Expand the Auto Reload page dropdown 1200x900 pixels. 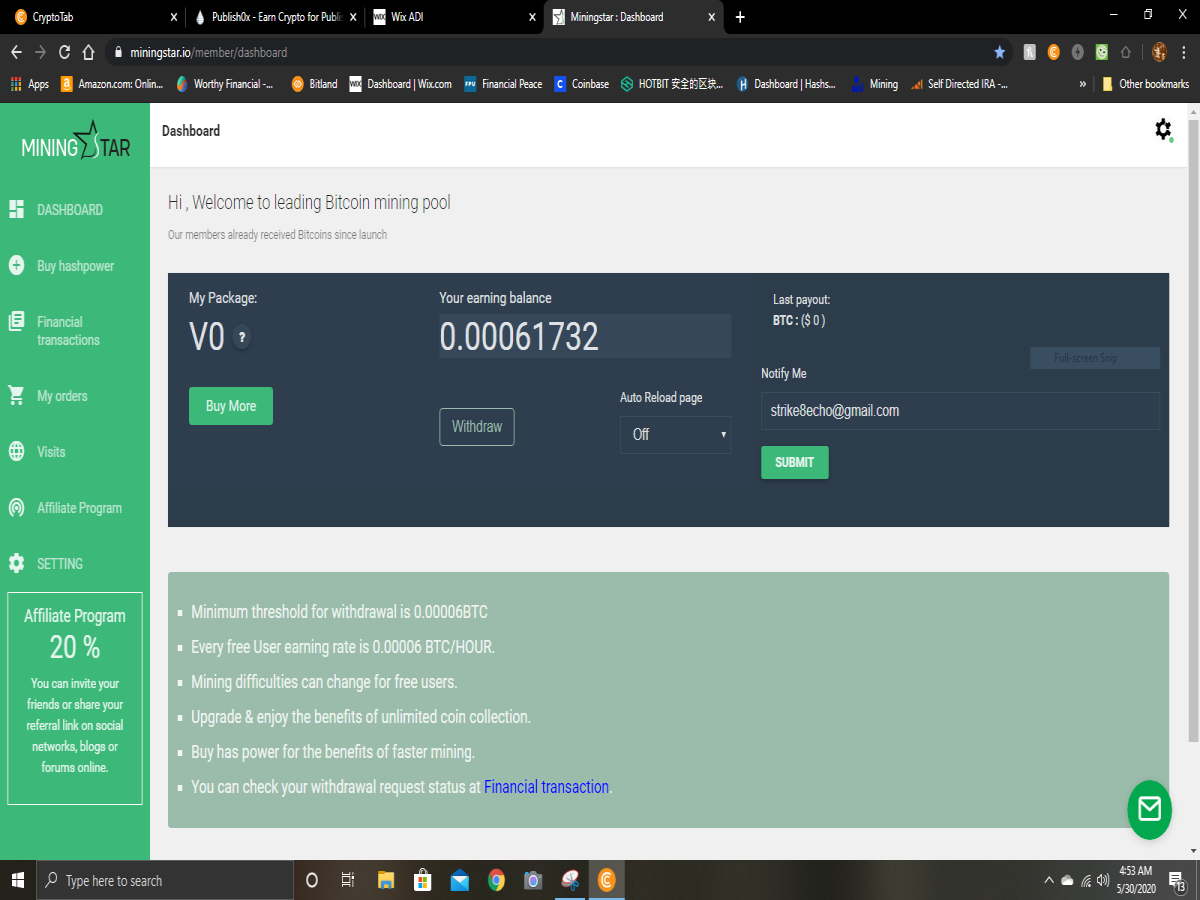675,434
